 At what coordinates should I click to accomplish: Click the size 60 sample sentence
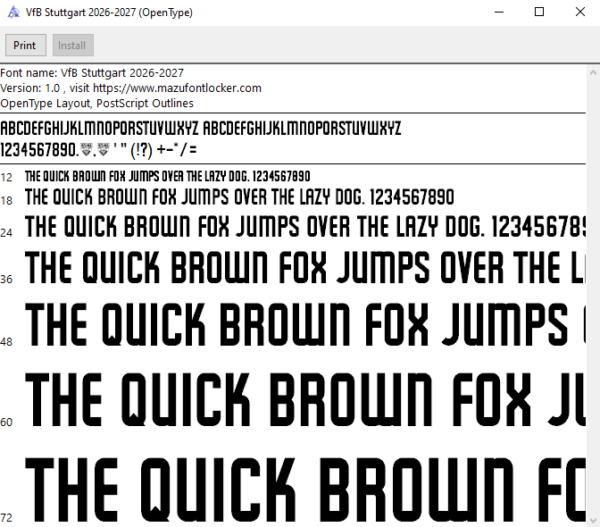[x=305, y=399]
